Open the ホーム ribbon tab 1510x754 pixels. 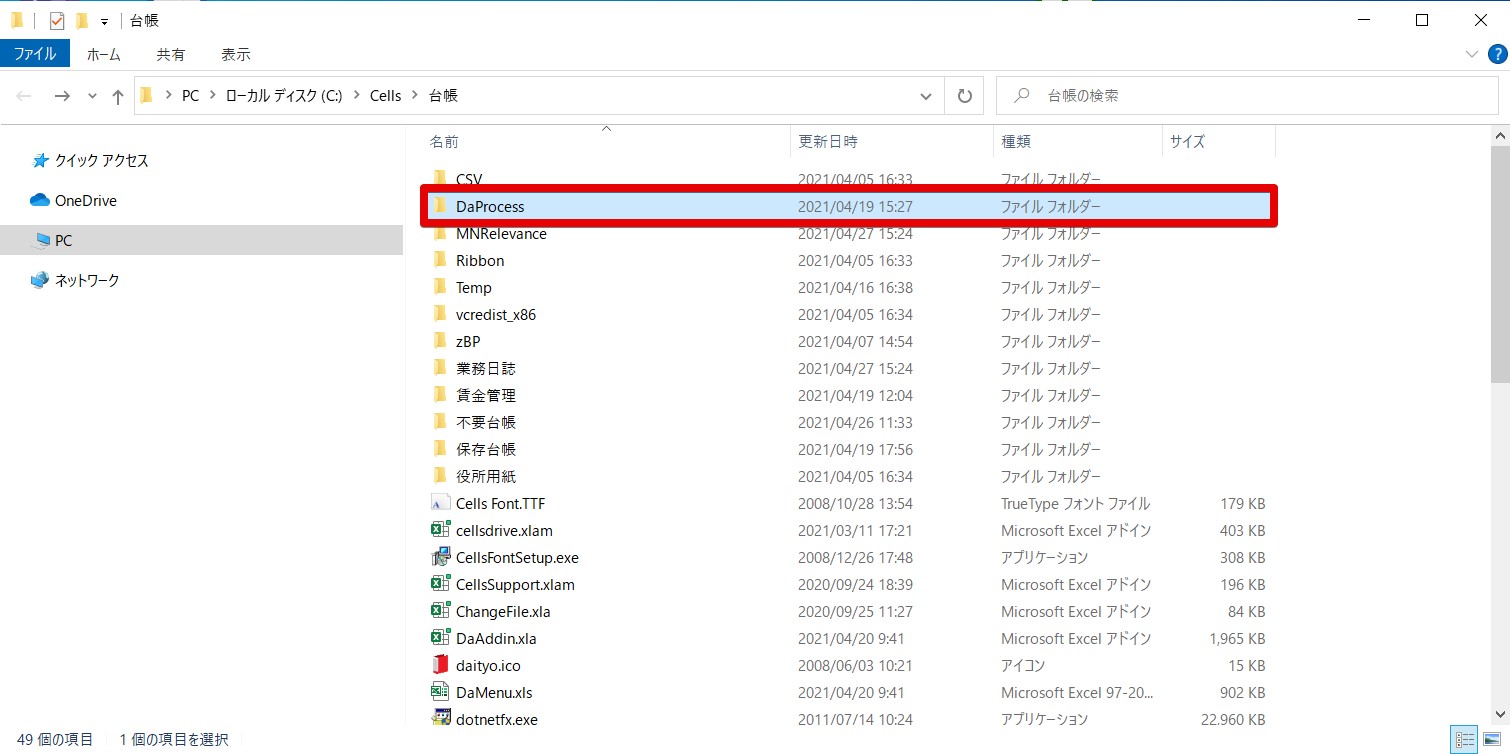pyautogui.click(x=104, y=54)
